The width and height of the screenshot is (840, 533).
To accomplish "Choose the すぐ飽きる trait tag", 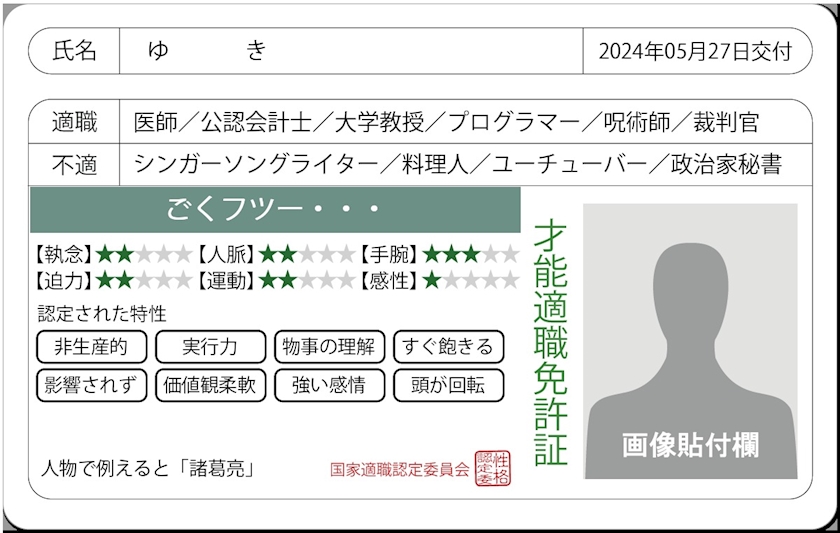I will pos(448,347).
